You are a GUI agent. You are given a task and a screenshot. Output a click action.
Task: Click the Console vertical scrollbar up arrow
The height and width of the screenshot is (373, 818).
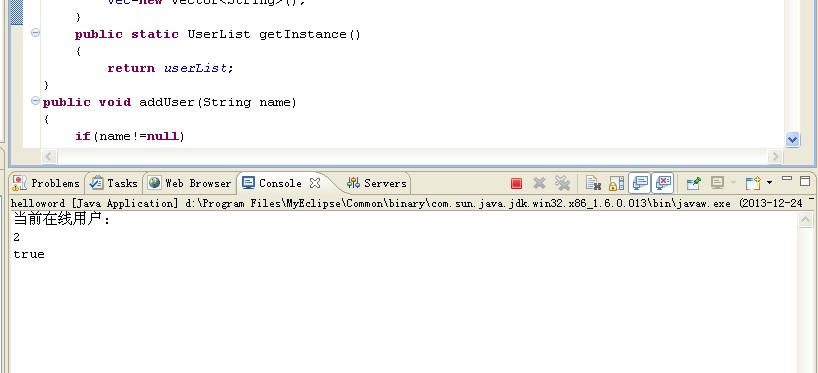tap(805, 220)
